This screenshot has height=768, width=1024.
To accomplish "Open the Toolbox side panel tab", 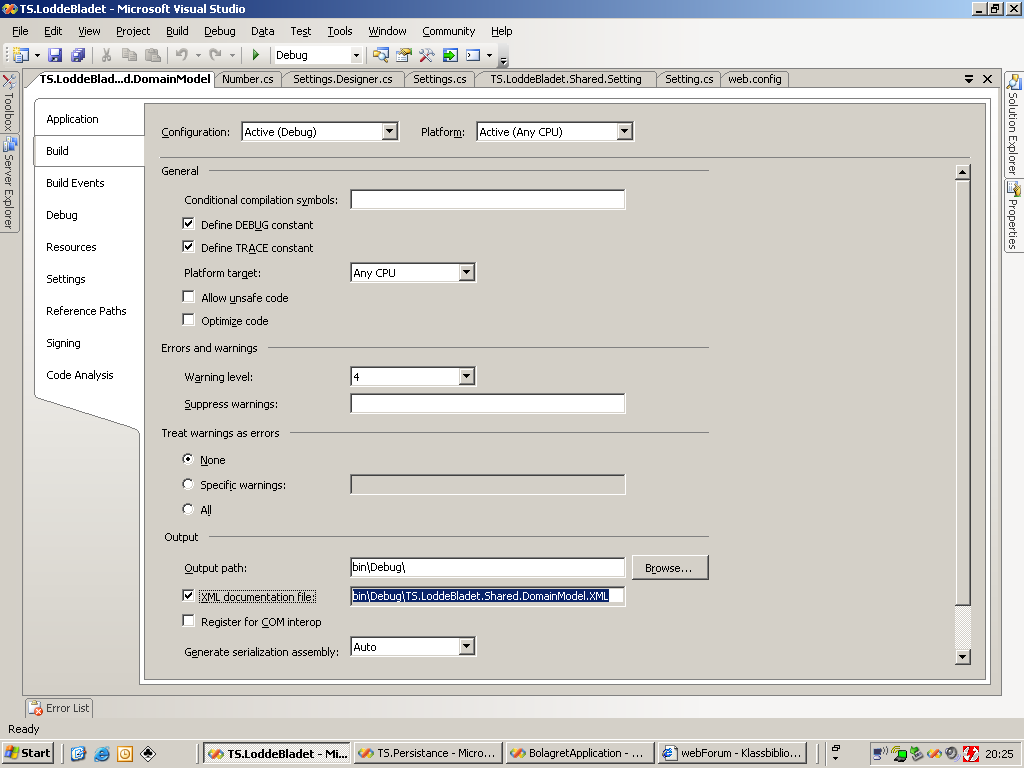I will tap(8, 103).
